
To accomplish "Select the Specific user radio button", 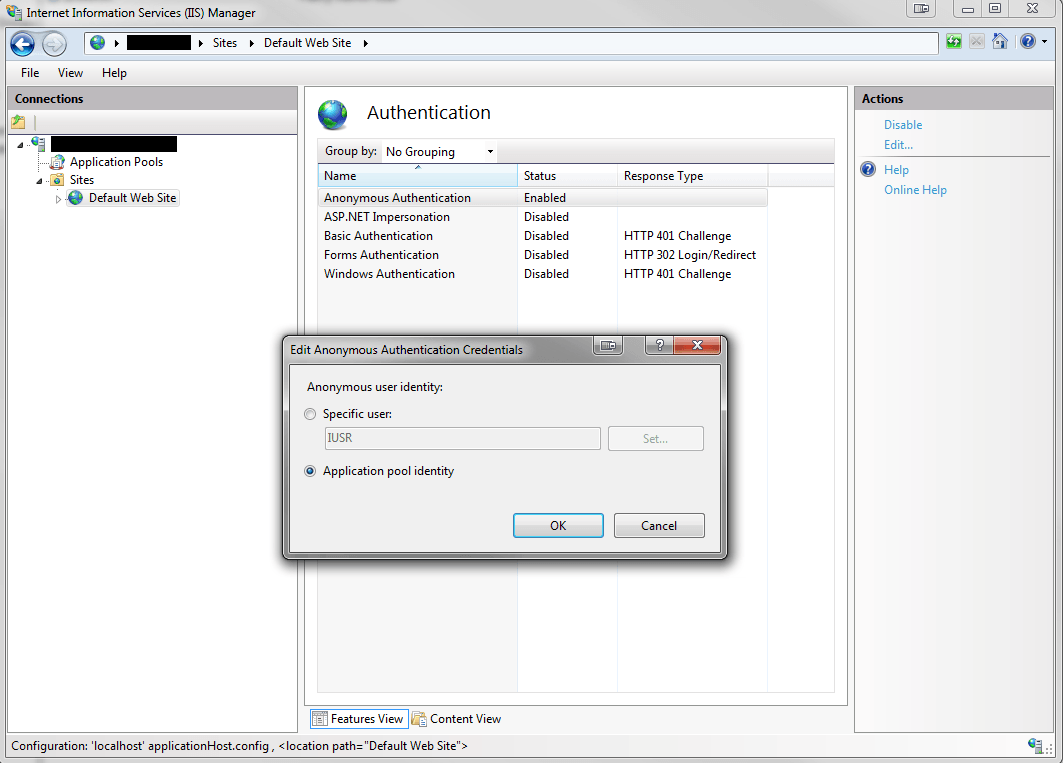I will (x=311, y=414).
